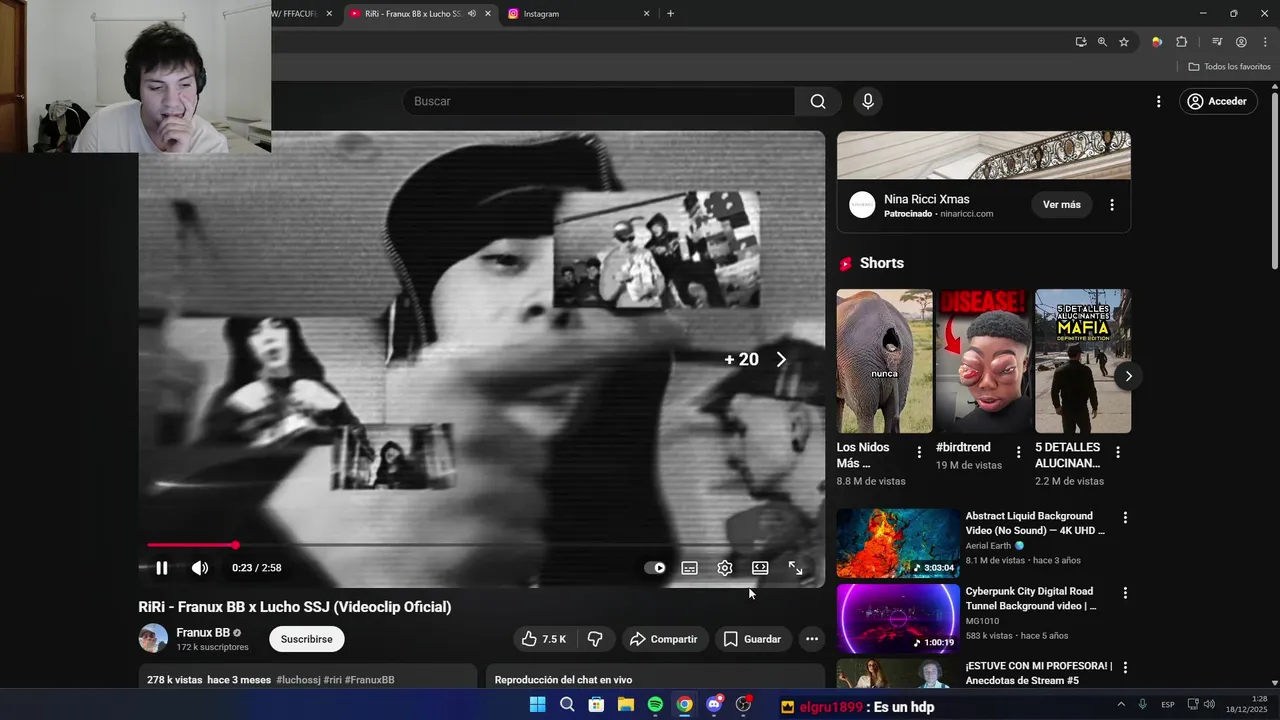Open a new browser tab with plus
The image size is (1280, 720).
[670, 14]
